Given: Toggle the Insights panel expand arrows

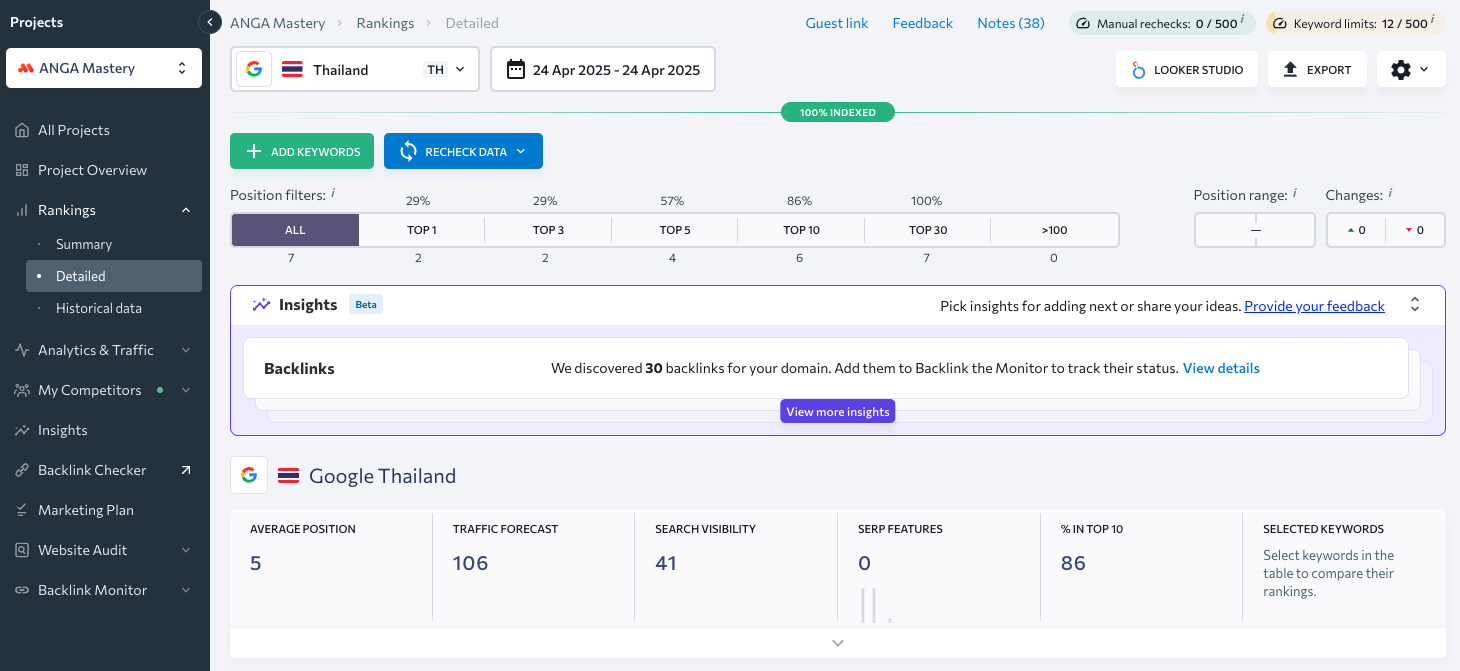Looking at the screenshot, I should 1415,304.
